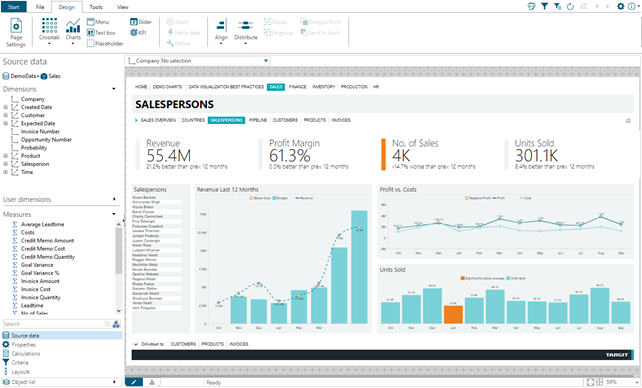This screenshot has height=388, width=642.
Task: Switch to the Tools tab
Action: point(96,7)
